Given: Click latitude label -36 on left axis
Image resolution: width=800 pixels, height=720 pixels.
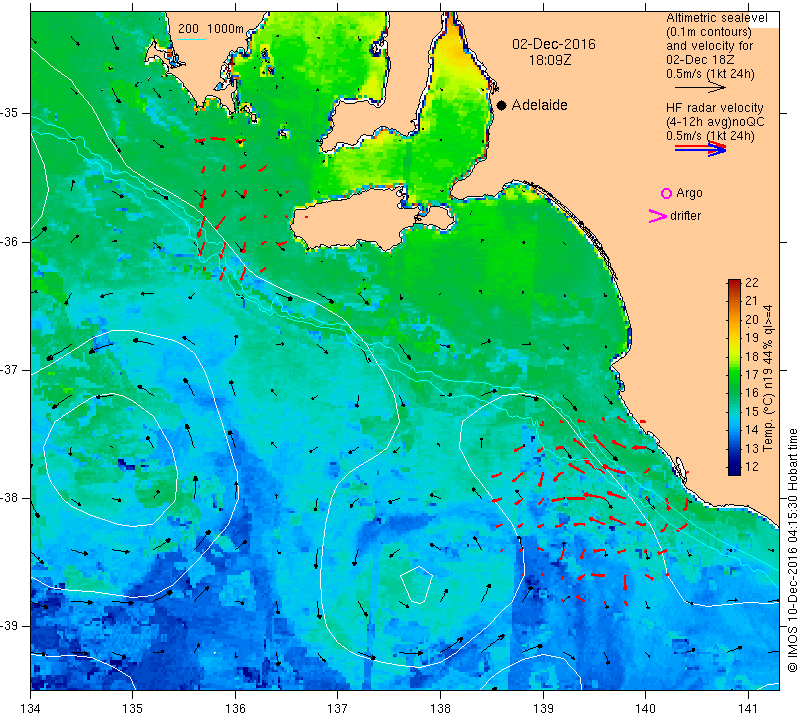Looking at the screenshot, I should coord(10,241).
